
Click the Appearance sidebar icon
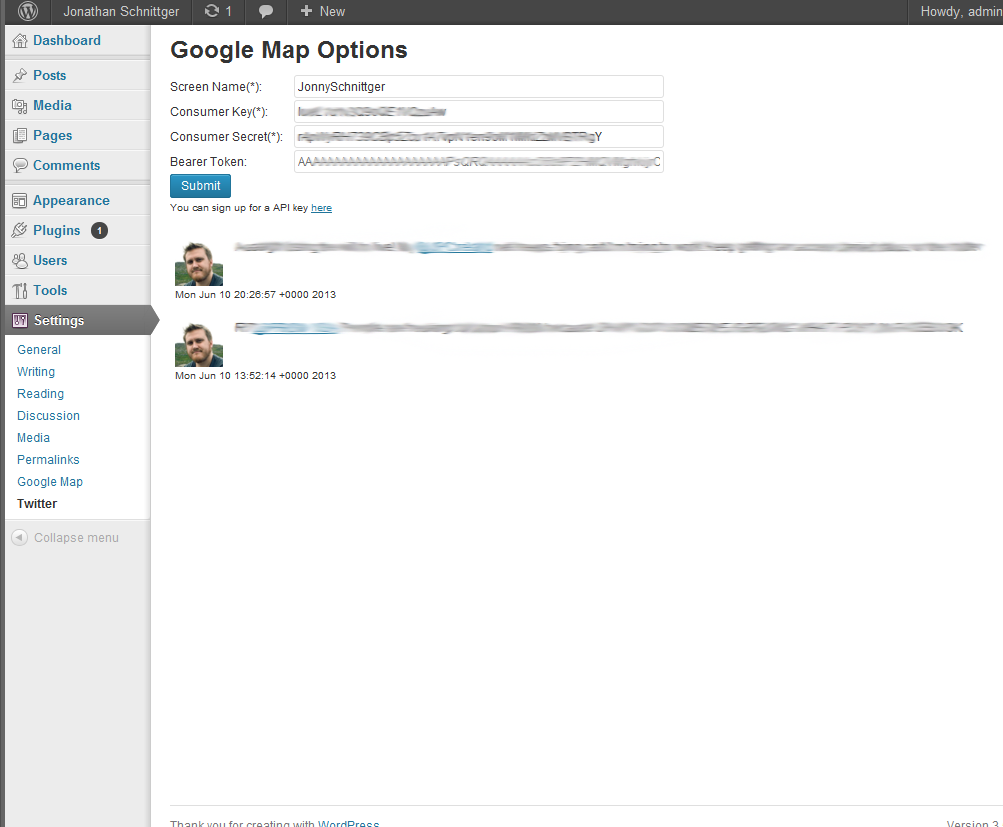pos(20,201)
